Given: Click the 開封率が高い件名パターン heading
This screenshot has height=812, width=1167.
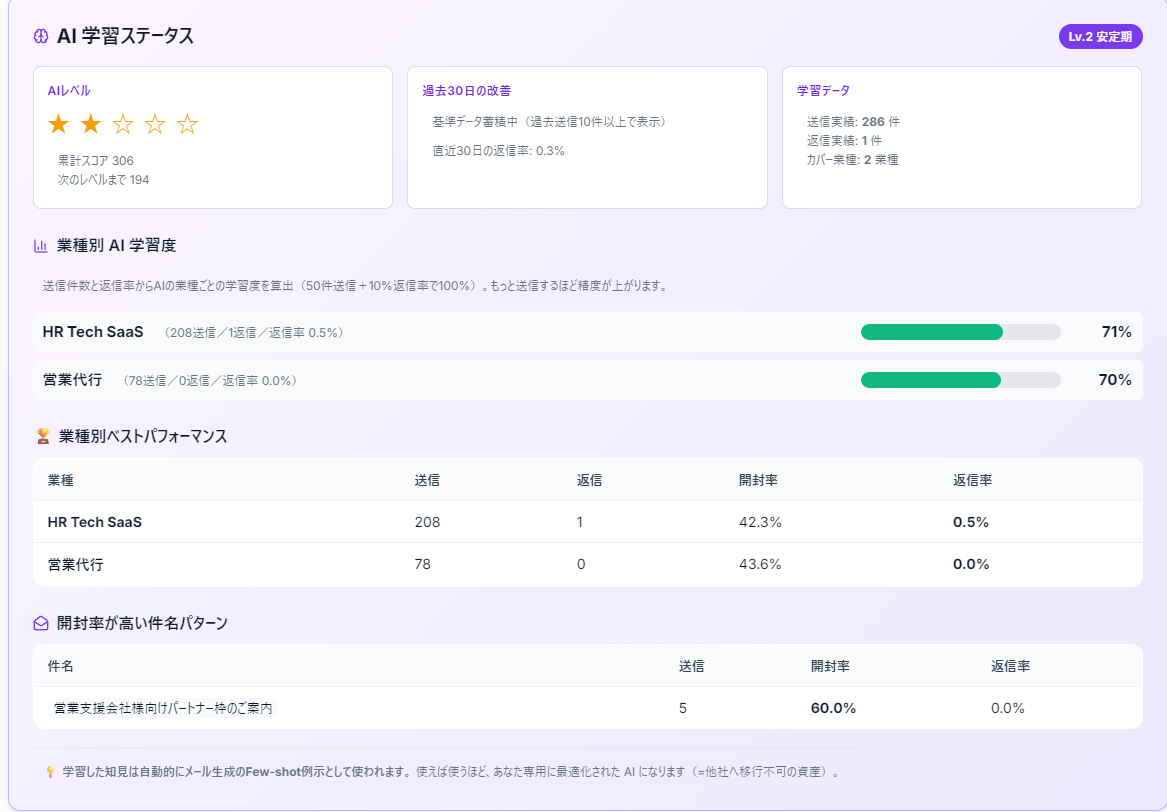Looking at the screenshot, I should 142,624.
